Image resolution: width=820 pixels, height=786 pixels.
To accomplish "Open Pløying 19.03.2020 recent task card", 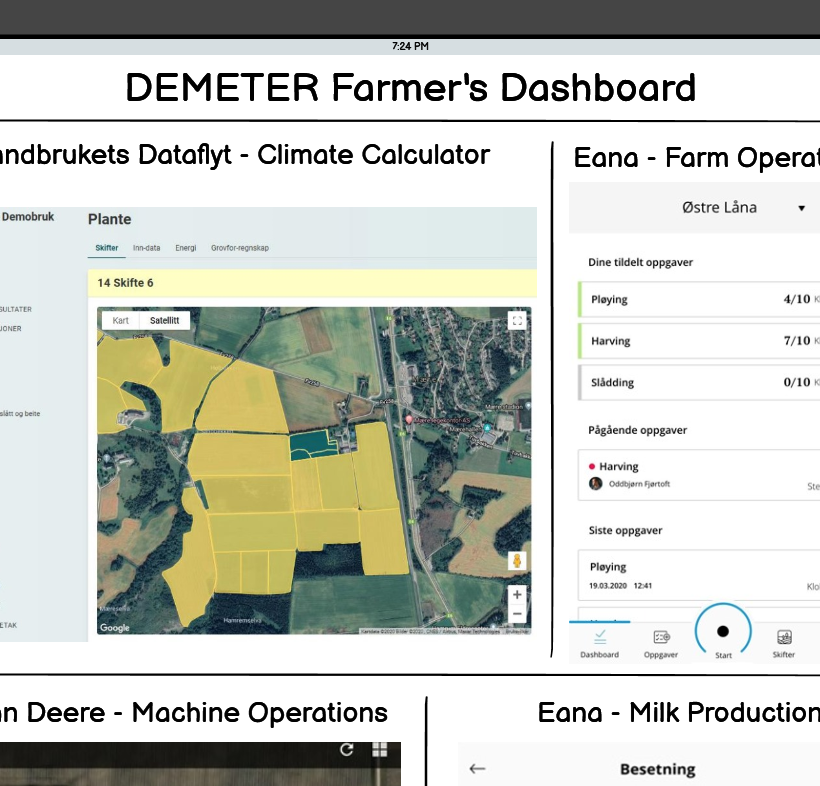I will tap(699, 575).
